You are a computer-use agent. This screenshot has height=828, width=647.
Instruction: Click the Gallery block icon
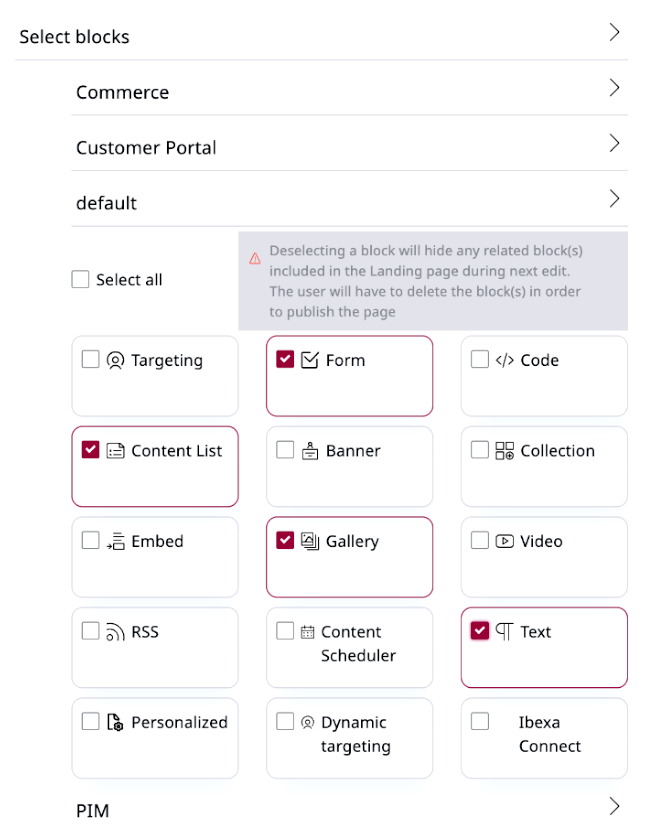(310, 541)
